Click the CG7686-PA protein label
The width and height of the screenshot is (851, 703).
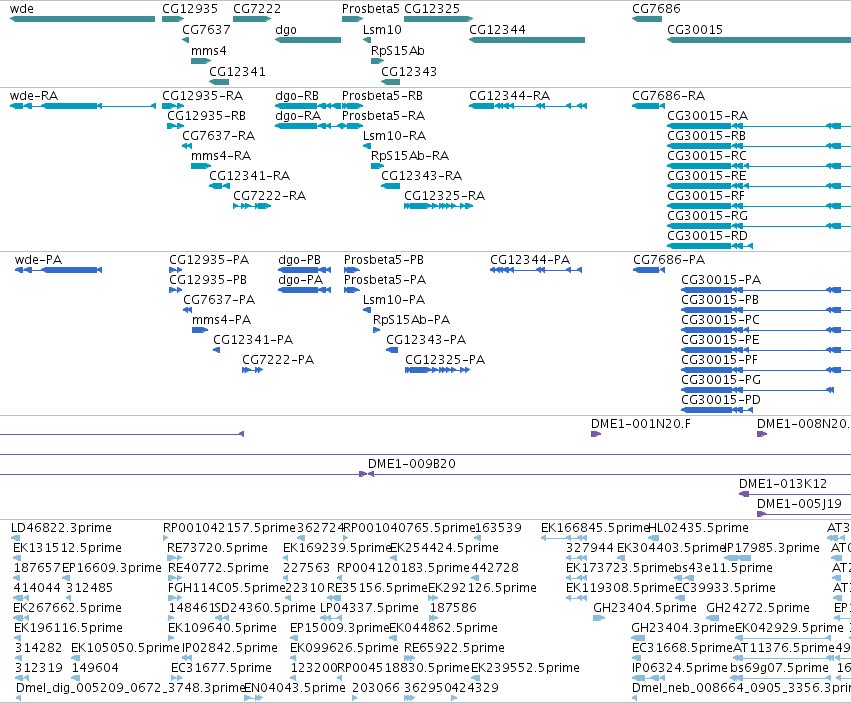point(669,260)
